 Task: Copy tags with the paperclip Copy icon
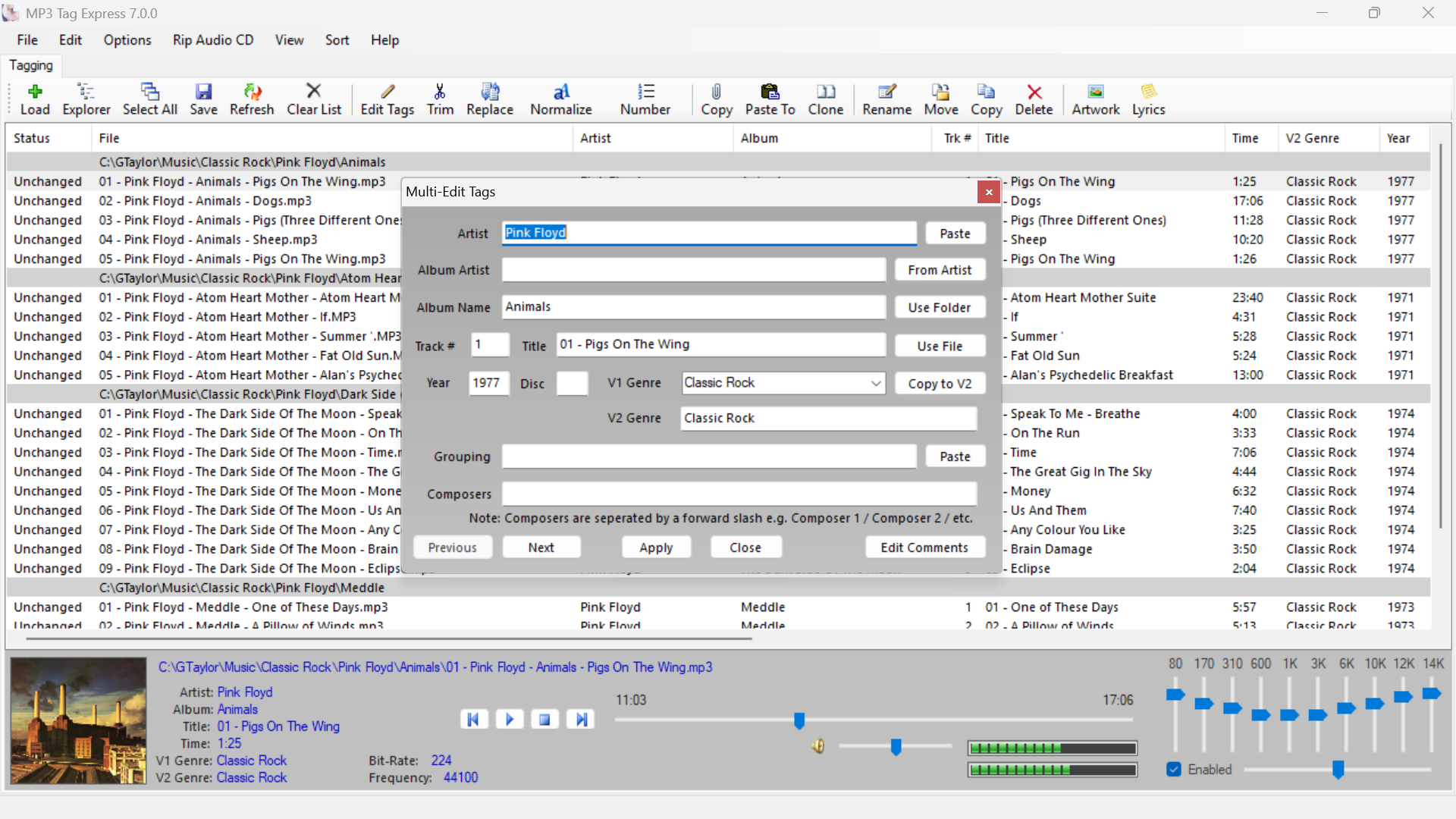click(x=717, y=99)
